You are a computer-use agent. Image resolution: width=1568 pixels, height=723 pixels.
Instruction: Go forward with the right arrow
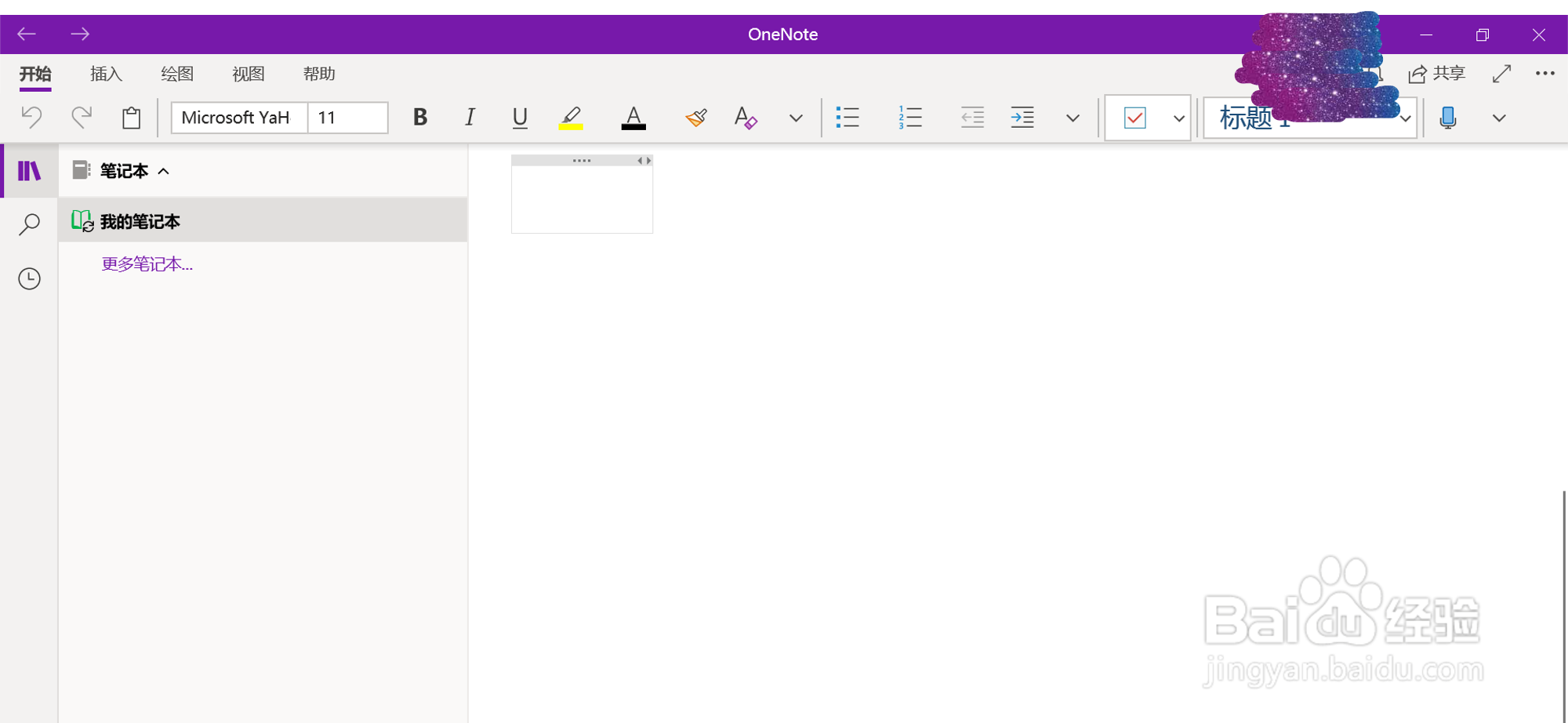point(80,34)
